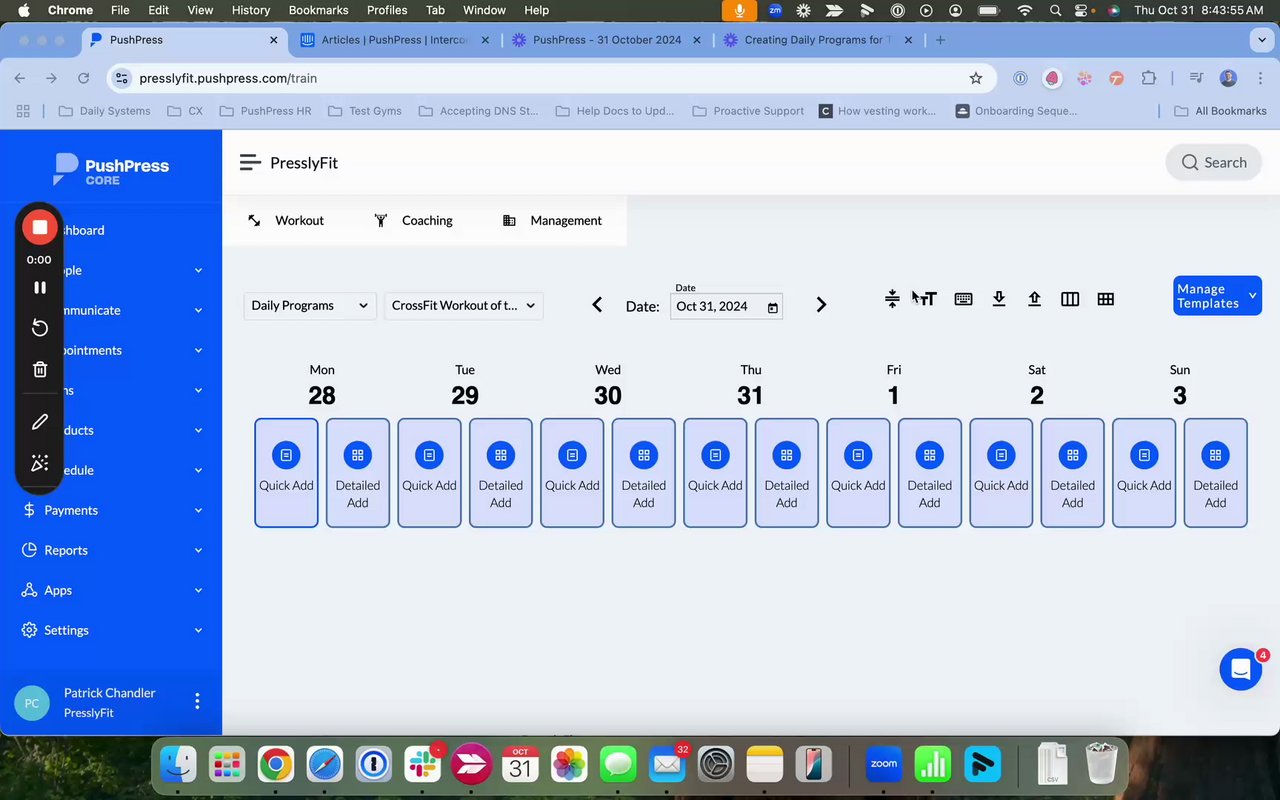This screenshot has width=1280, height=800.
Task: Switch to the Workout tab
Action: [x=286, y=220]
